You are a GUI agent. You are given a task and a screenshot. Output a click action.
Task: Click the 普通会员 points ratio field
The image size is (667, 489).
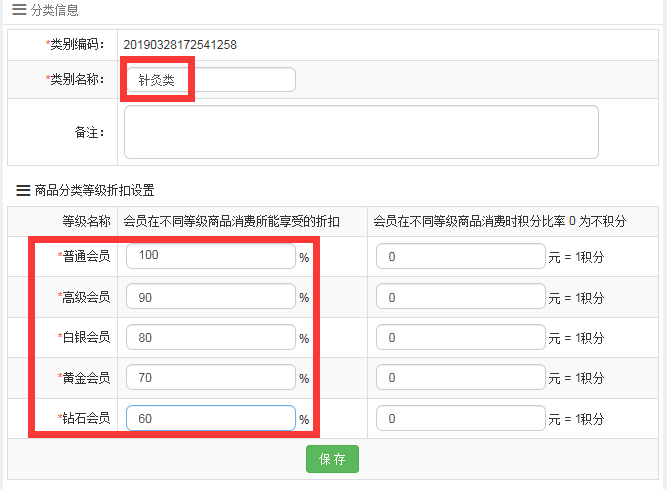pyautogui.click(x=460, y=257)
